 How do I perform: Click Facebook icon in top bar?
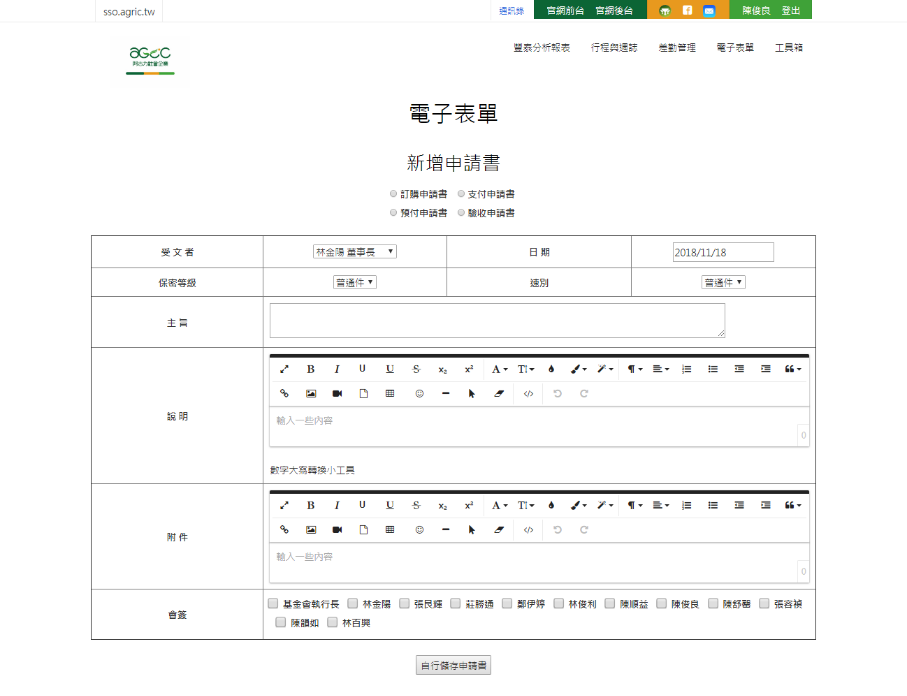687,10
